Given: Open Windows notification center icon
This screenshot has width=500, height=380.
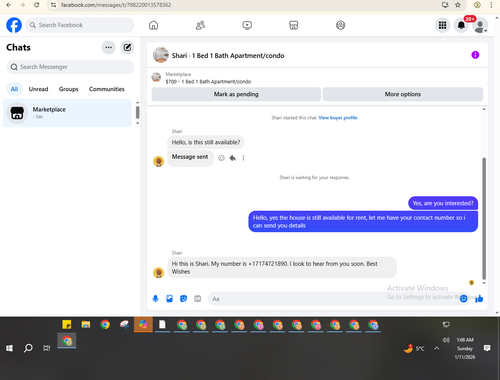Looking at the screenshot, I should point(487,348).
